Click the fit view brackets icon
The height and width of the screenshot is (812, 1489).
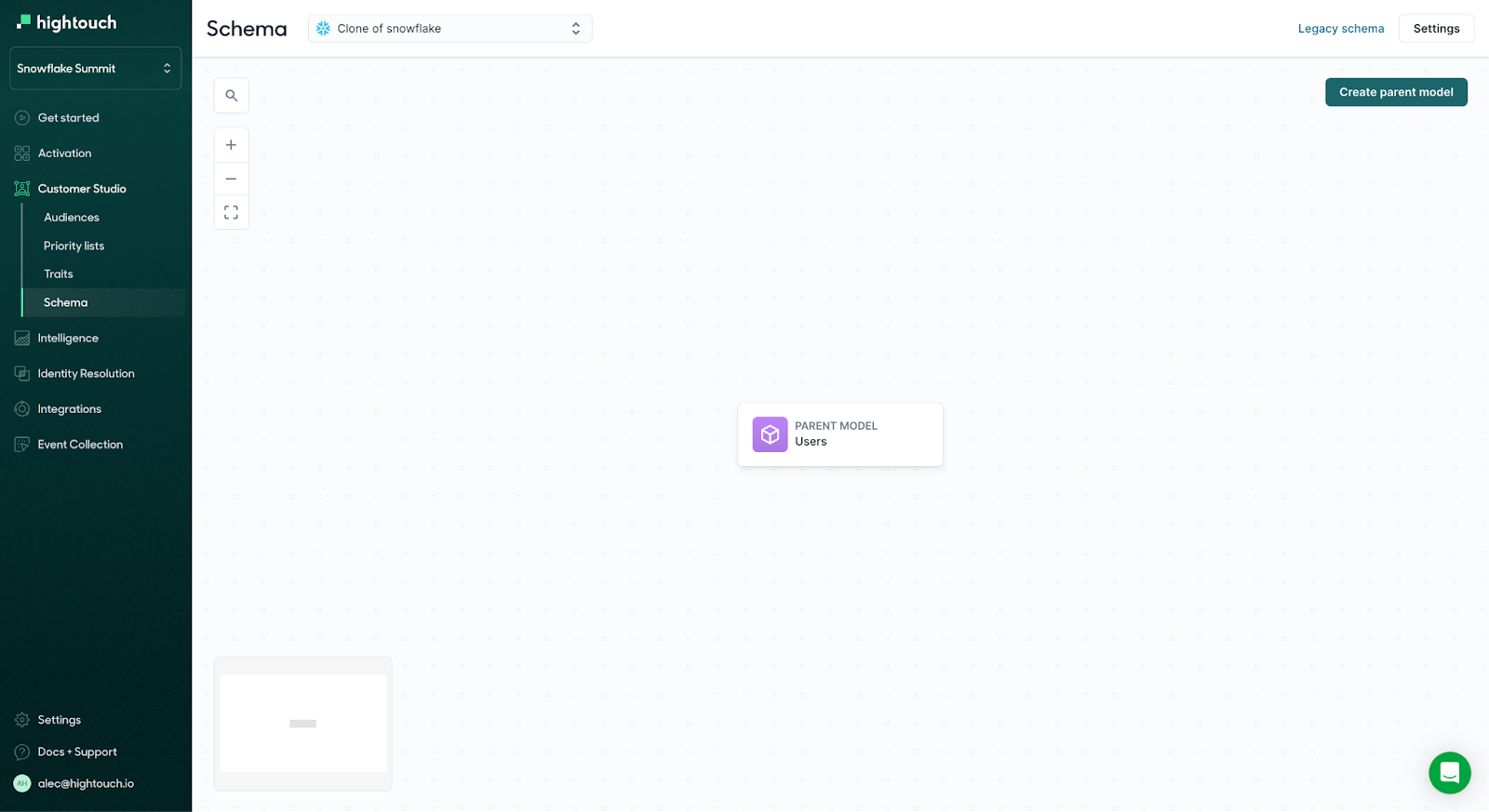pos(231,212)
